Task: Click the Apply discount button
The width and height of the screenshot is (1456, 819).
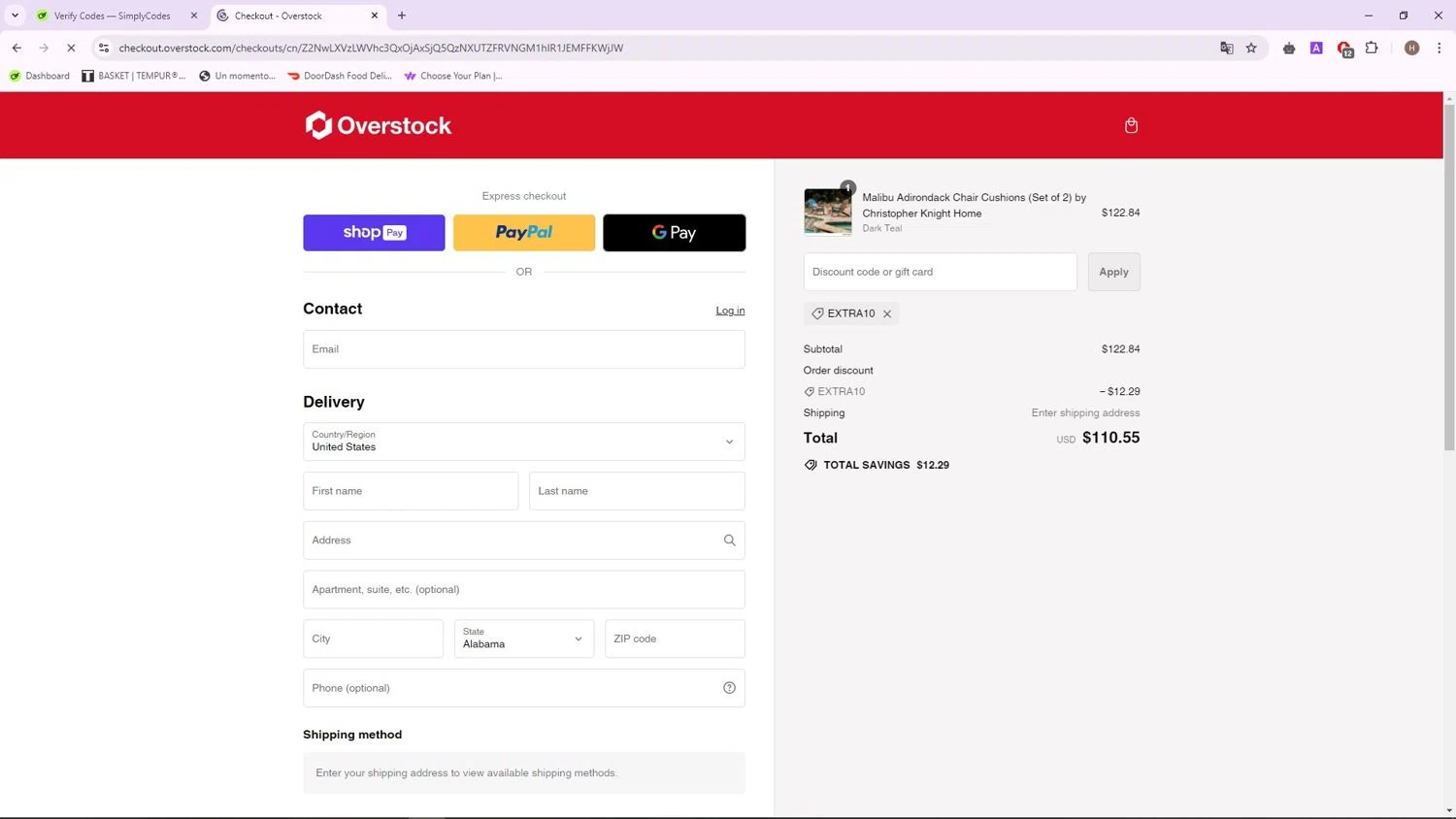Action: tap(1113, 272)
